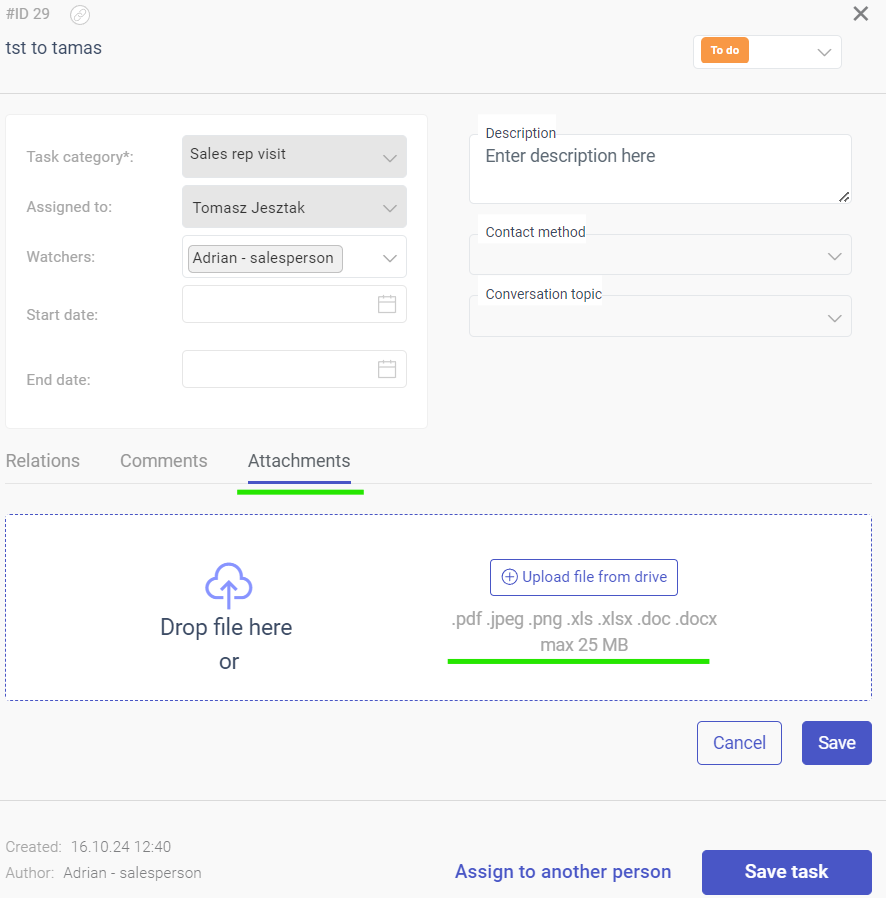The image size is (886, 898).
Task: Click into the Description text field
Action: coord(660,169)
